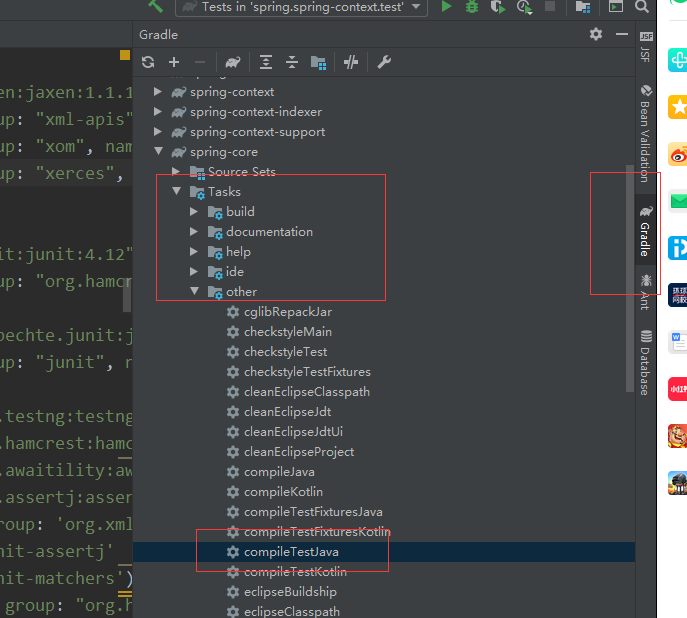Click the Debug bug icon
Image resolution: width=687 pixels, height=618 pixels.
pyautogui.click(x=472, y=7)
